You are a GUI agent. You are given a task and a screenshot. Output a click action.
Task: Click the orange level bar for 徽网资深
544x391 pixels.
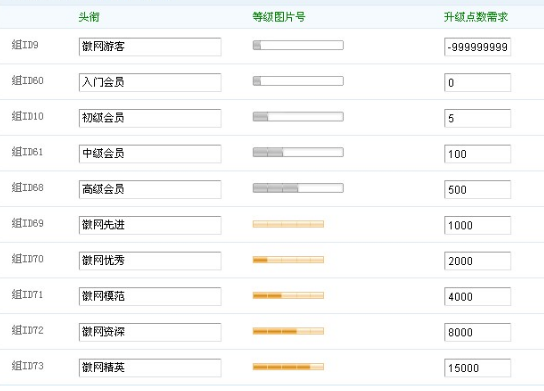(x=288, y=331)
